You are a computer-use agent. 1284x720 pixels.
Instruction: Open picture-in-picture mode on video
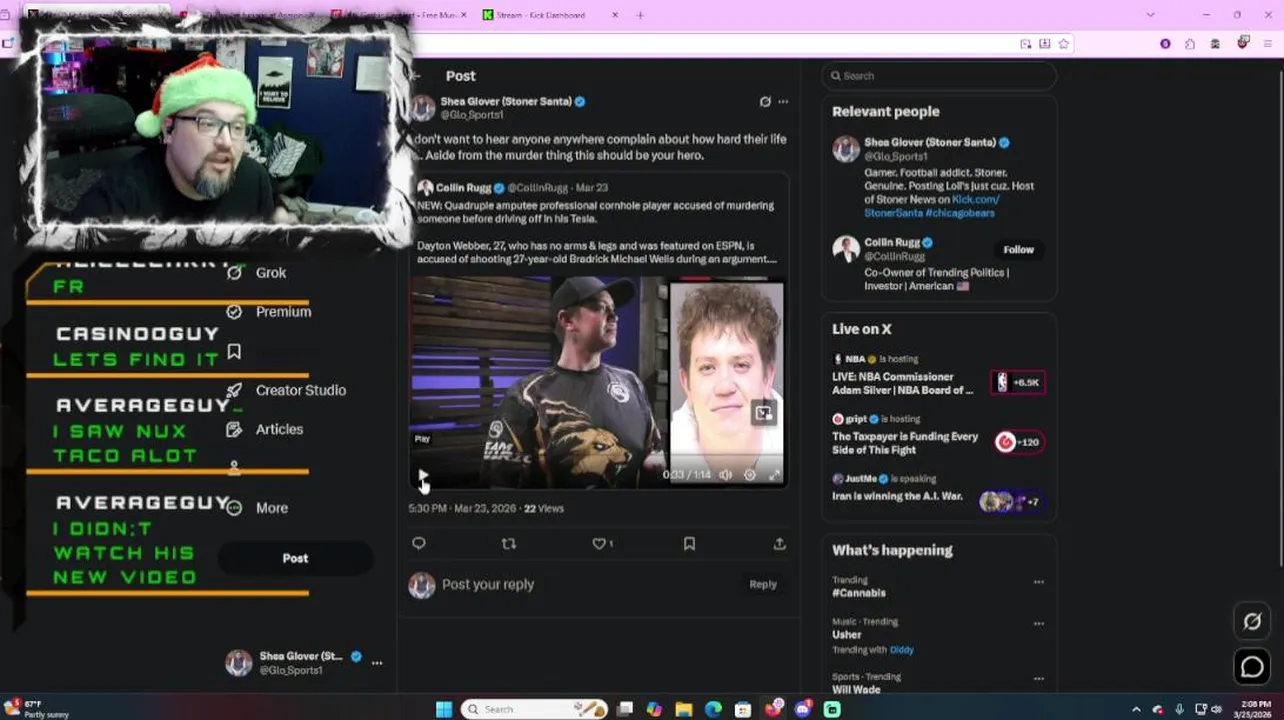[764, 413]
